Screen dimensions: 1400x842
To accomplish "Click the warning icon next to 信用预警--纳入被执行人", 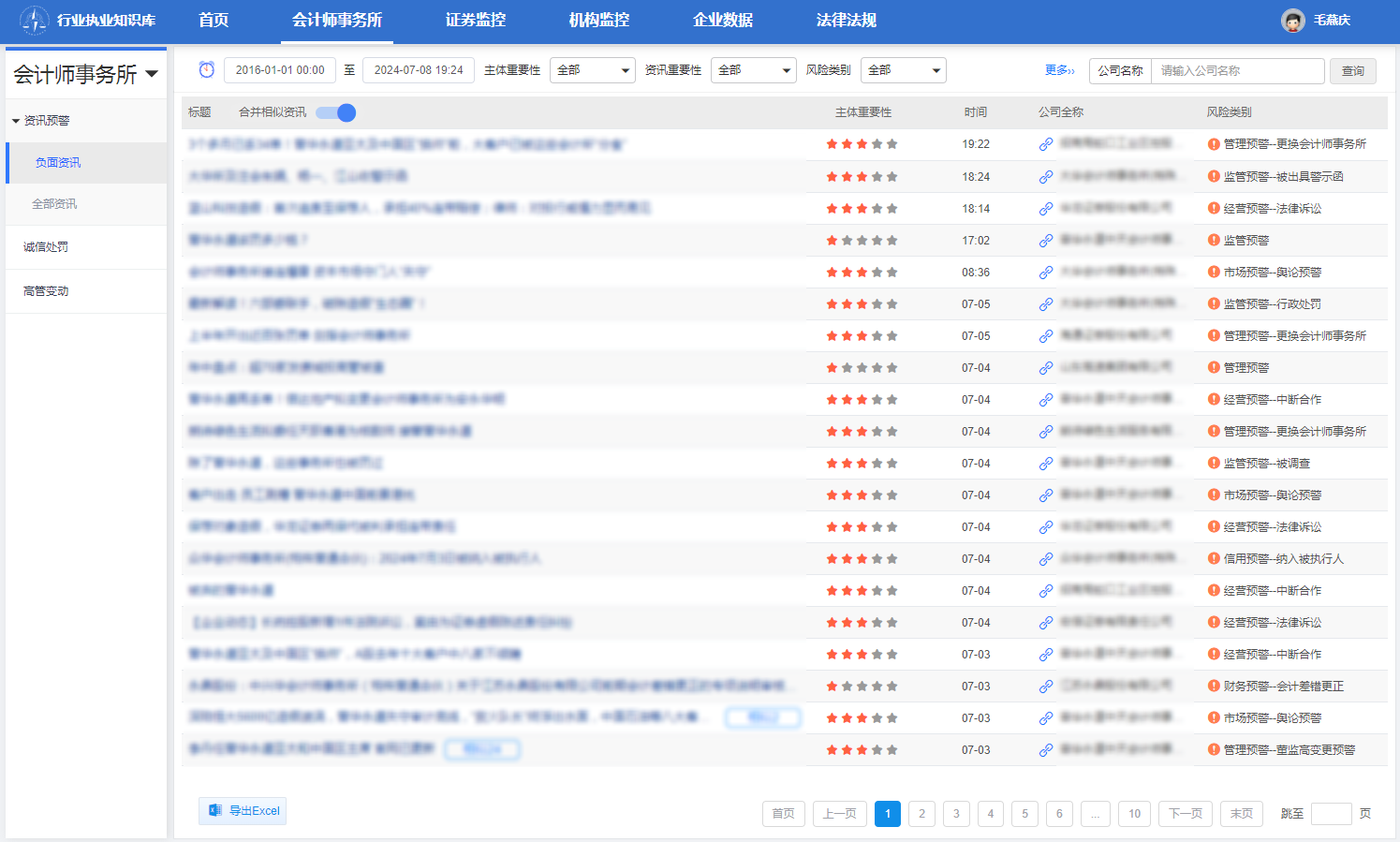I will [x=1214, y=559].
